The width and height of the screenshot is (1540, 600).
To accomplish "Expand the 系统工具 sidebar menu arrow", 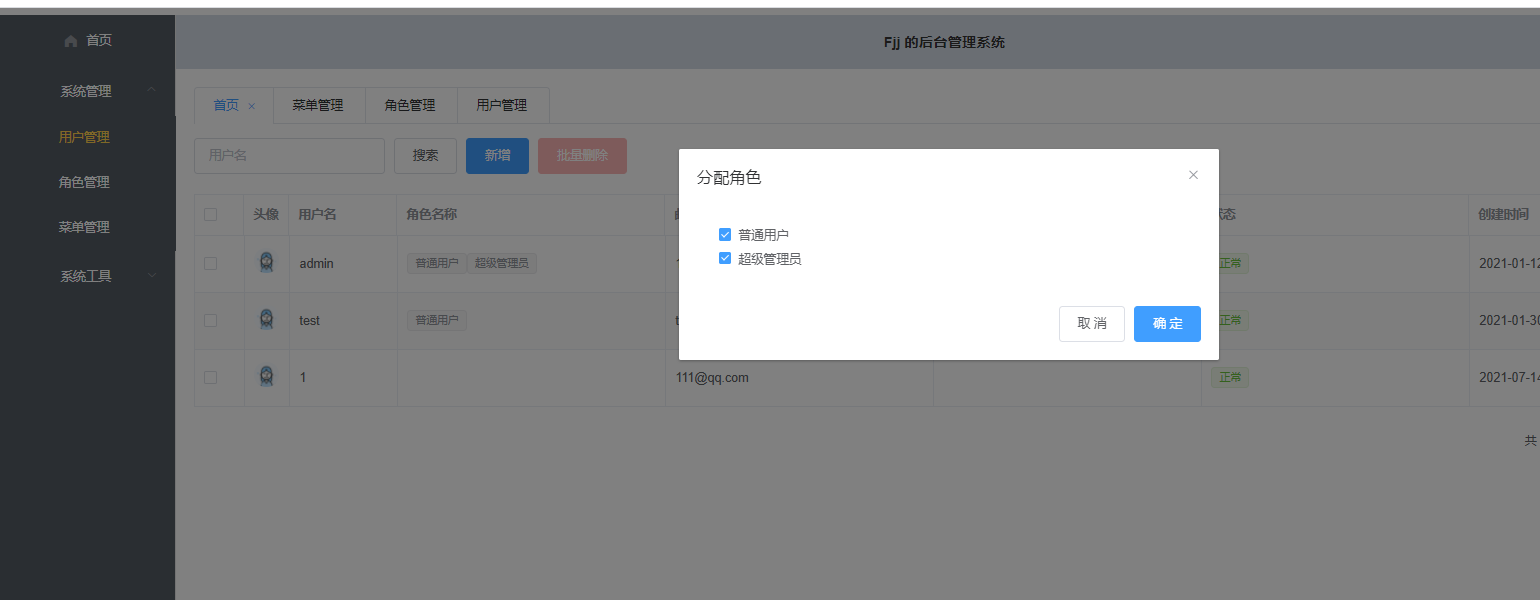I will pos(151,276).
